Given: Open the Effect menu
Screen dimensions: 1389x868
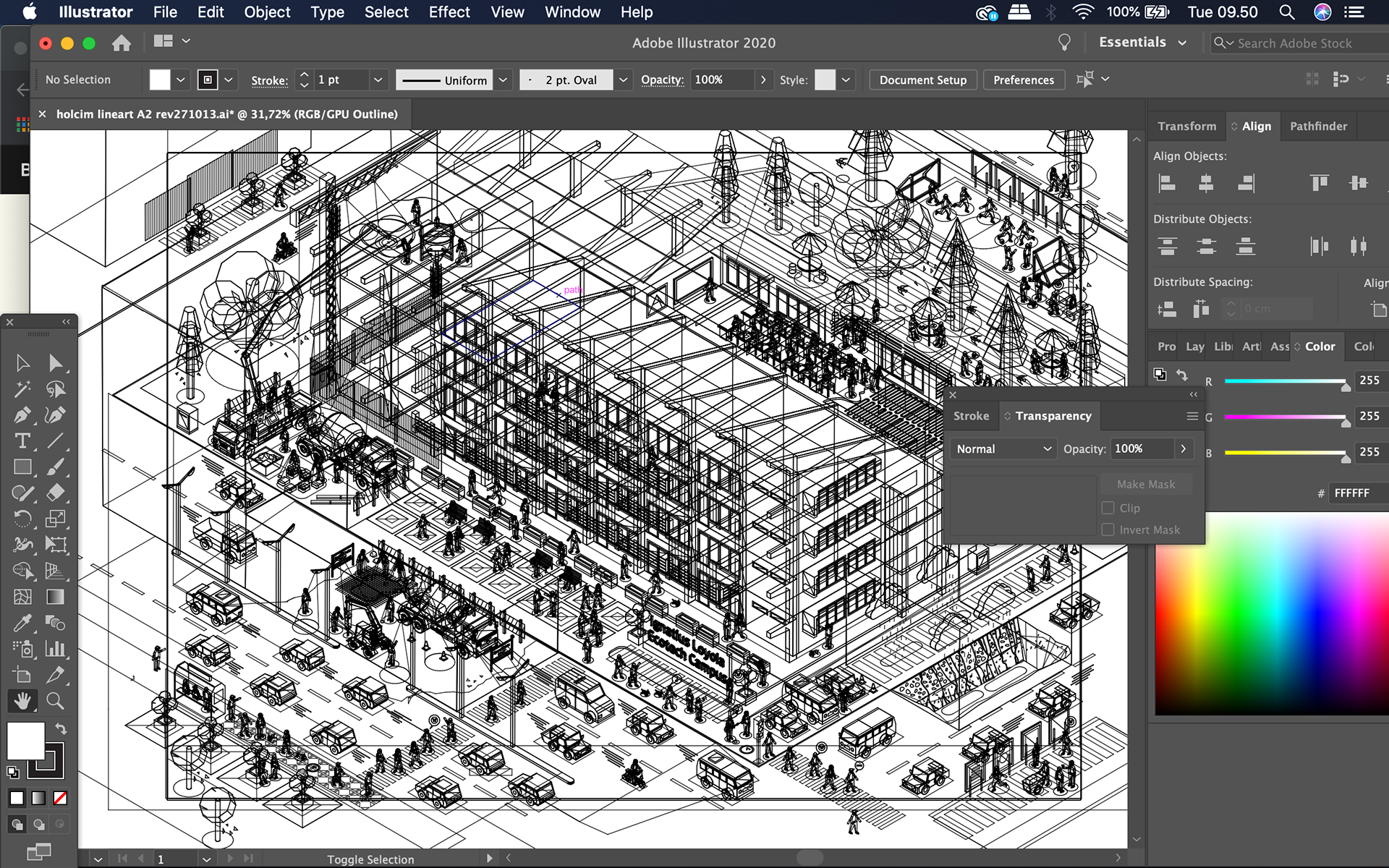Looking at the screenshot, I should click(449, 12).
